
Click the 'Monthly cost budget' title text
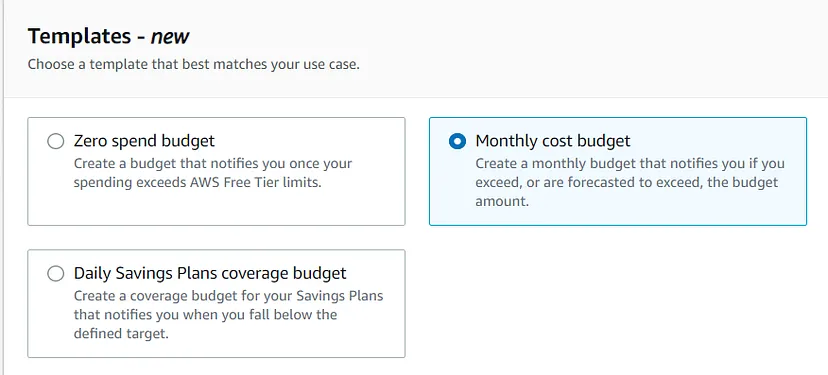click(x=553, y=141)
